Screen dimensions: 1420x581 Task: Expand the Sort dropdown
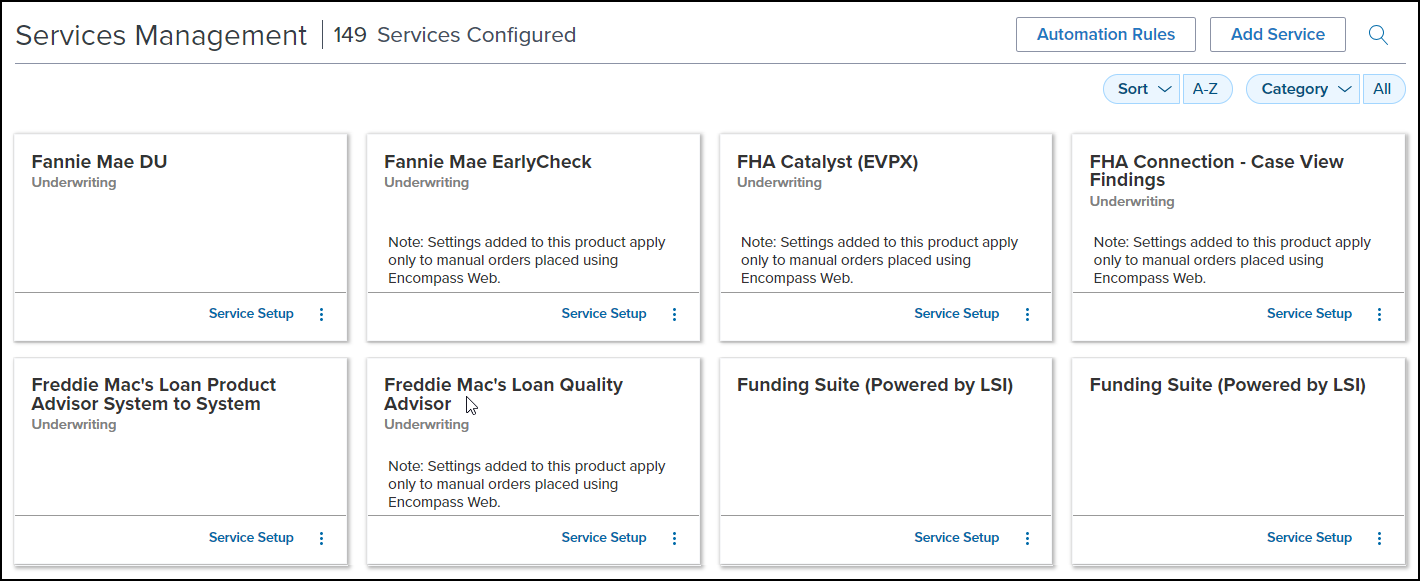click(x=1142, y=89)
